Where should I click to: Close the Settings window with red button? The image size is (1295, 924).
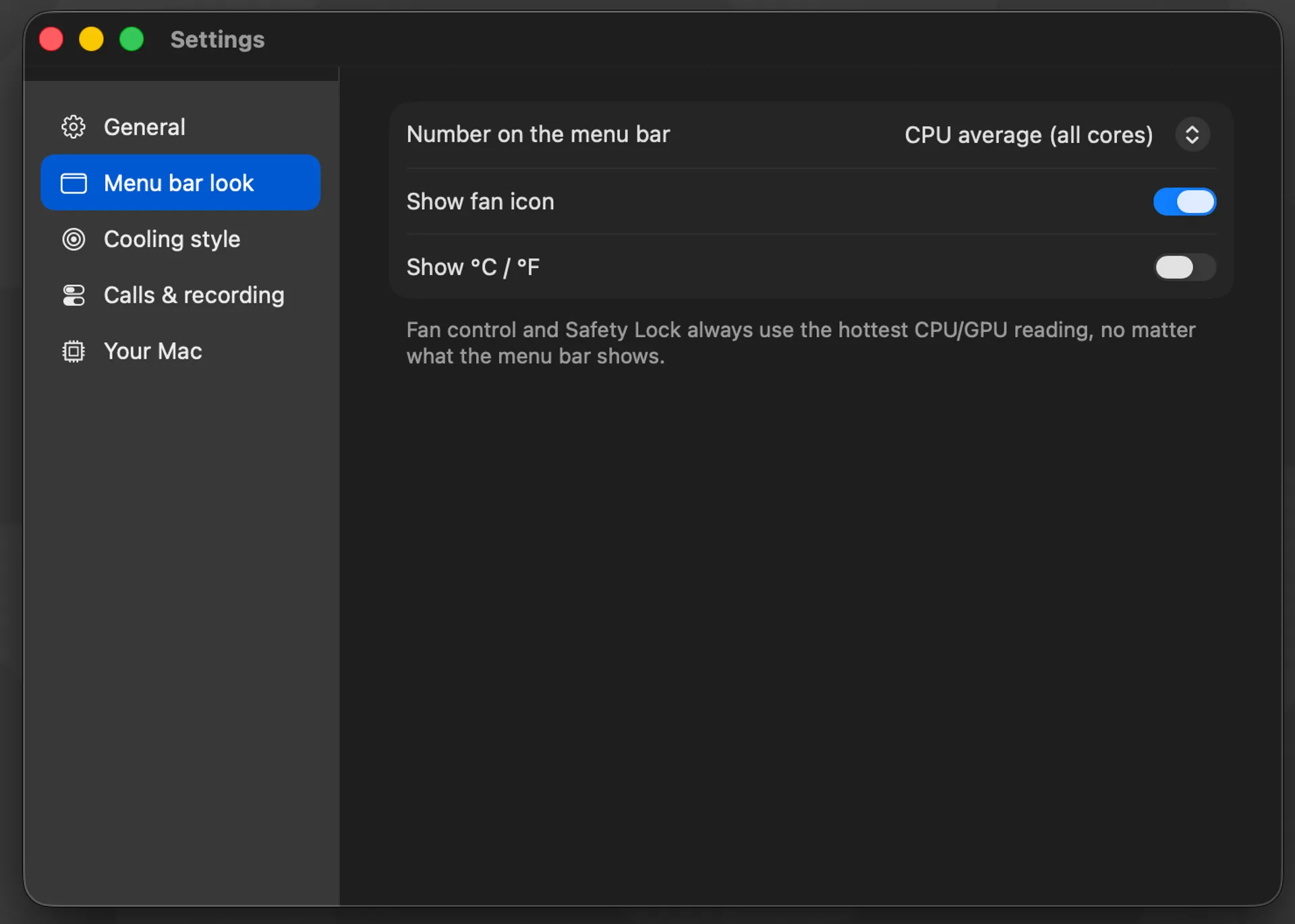[51, 39]
